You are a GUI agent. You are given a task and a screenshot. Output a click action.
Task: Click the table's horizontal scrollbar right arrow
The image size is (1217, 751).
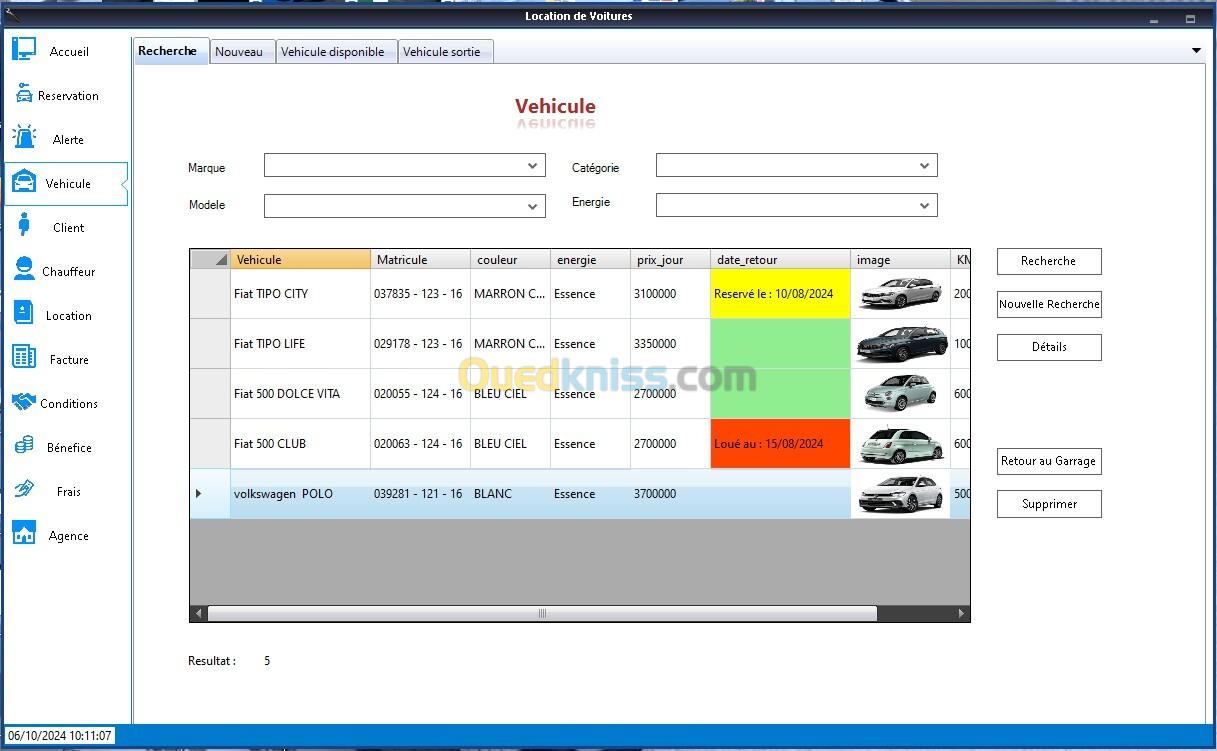961,613
